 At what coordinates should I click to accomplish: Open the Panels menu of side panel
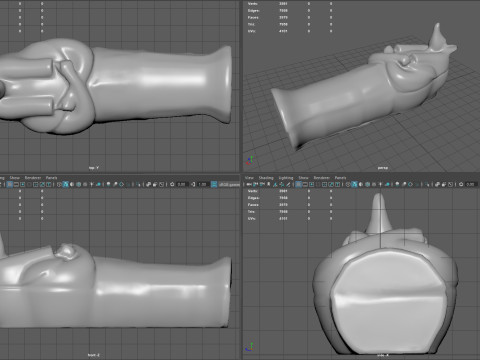click(340, 178)
